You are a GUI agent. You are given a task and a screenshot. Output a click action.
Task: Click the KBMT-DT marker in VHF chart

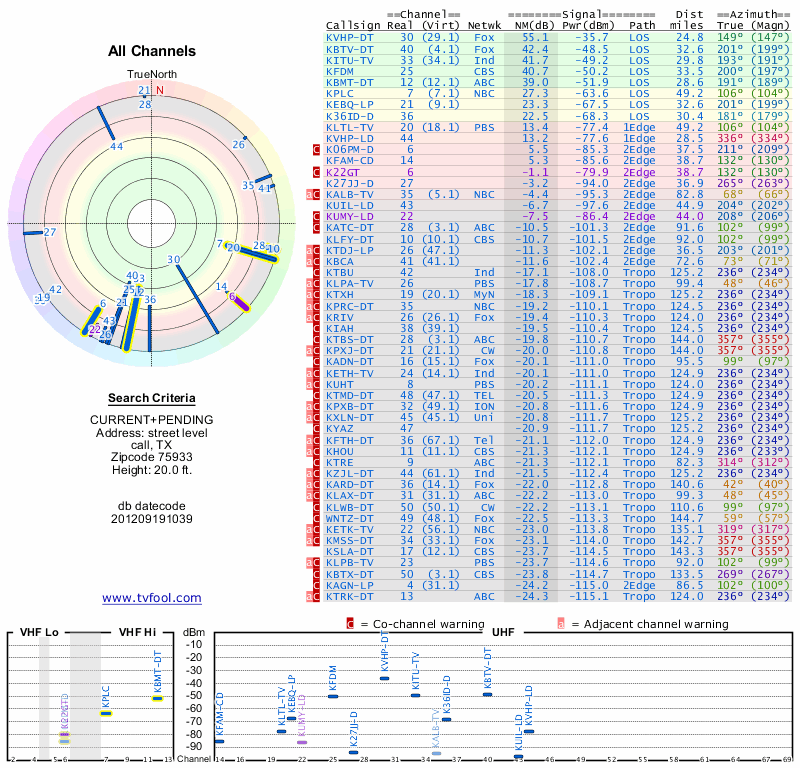[x=158, y=699]
